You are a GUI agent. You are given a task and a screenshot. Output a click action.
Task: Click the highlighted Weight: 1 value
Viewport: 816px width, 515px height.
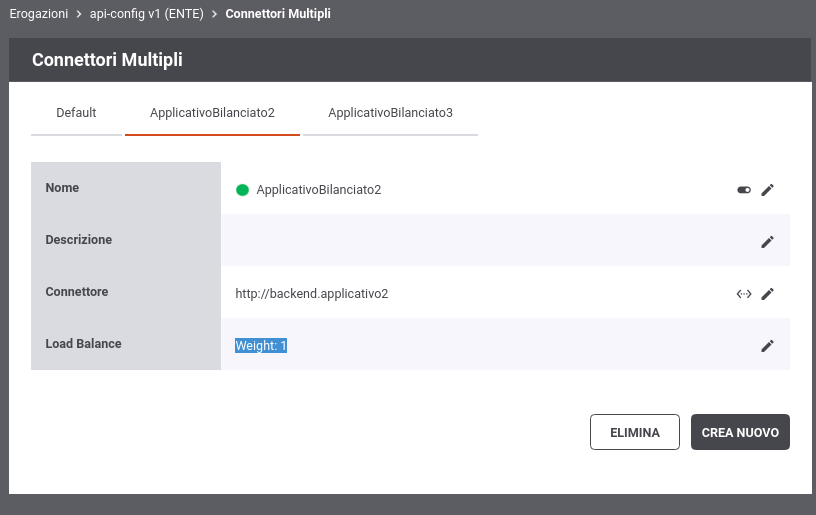tap(261, 345)
